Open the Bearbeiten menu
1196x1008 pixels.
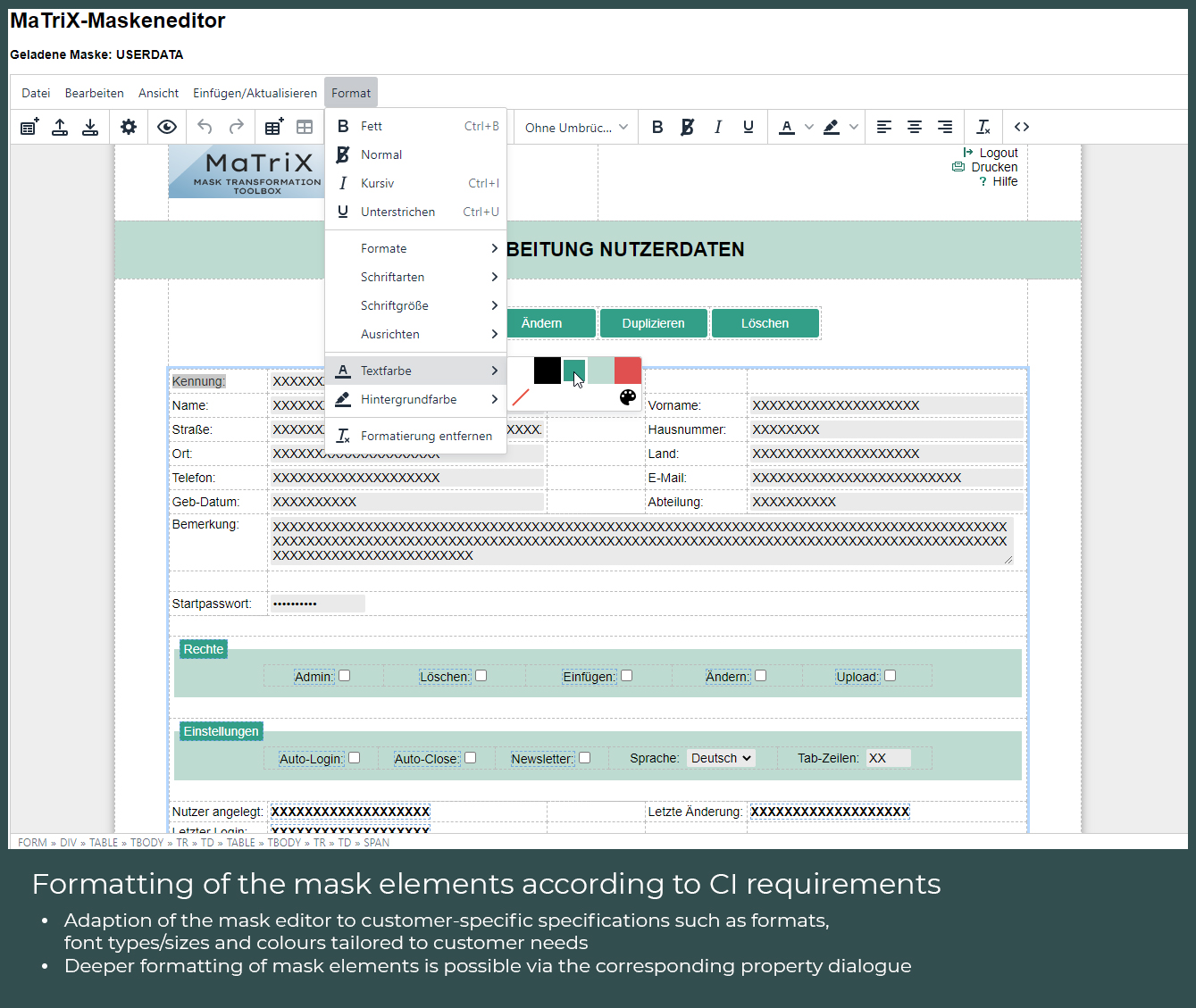click(x=94, y=93)
